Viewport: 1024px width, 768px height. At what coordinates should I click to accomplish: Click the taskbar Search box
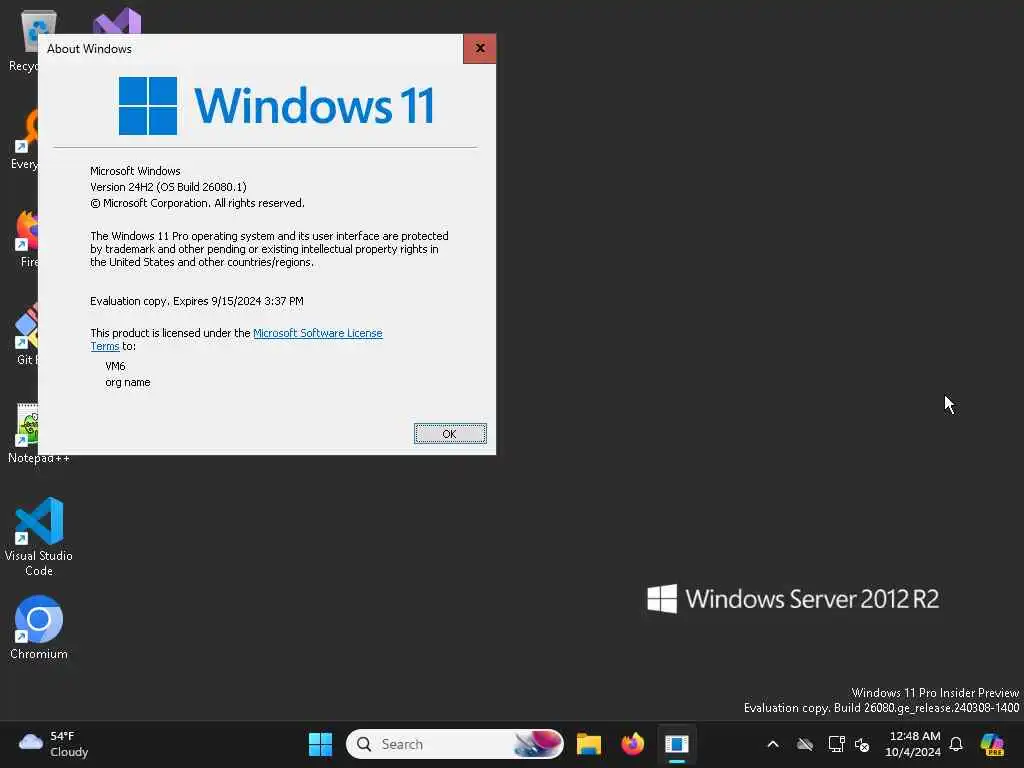(x=455, y=744)
